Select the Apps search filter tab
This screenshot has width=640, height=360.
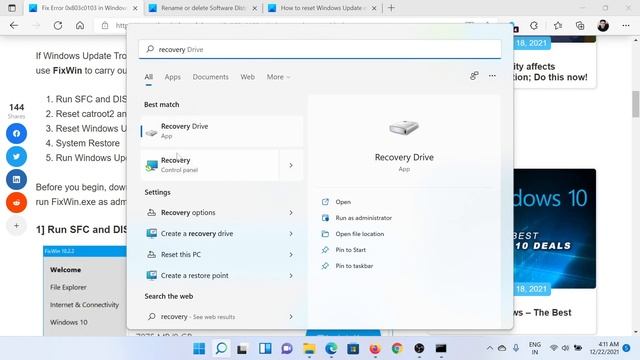(x=173, y=77)
